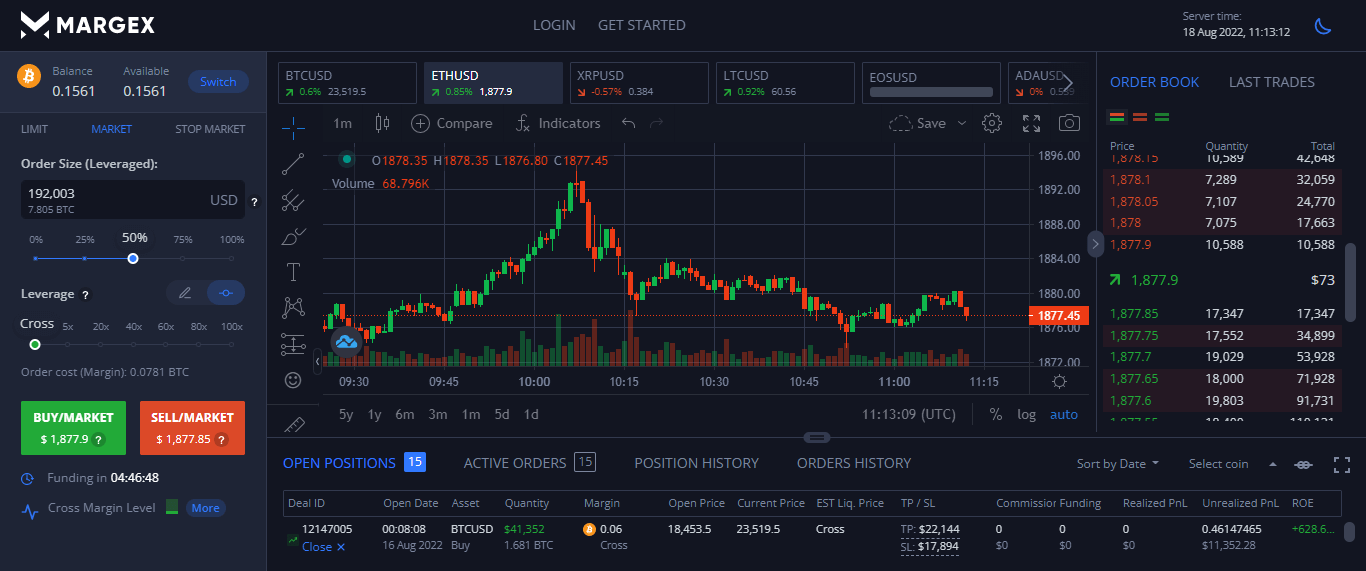1366x571 pixels.
Task: Select the crosshair cursor tool
Action: (293, 126)
